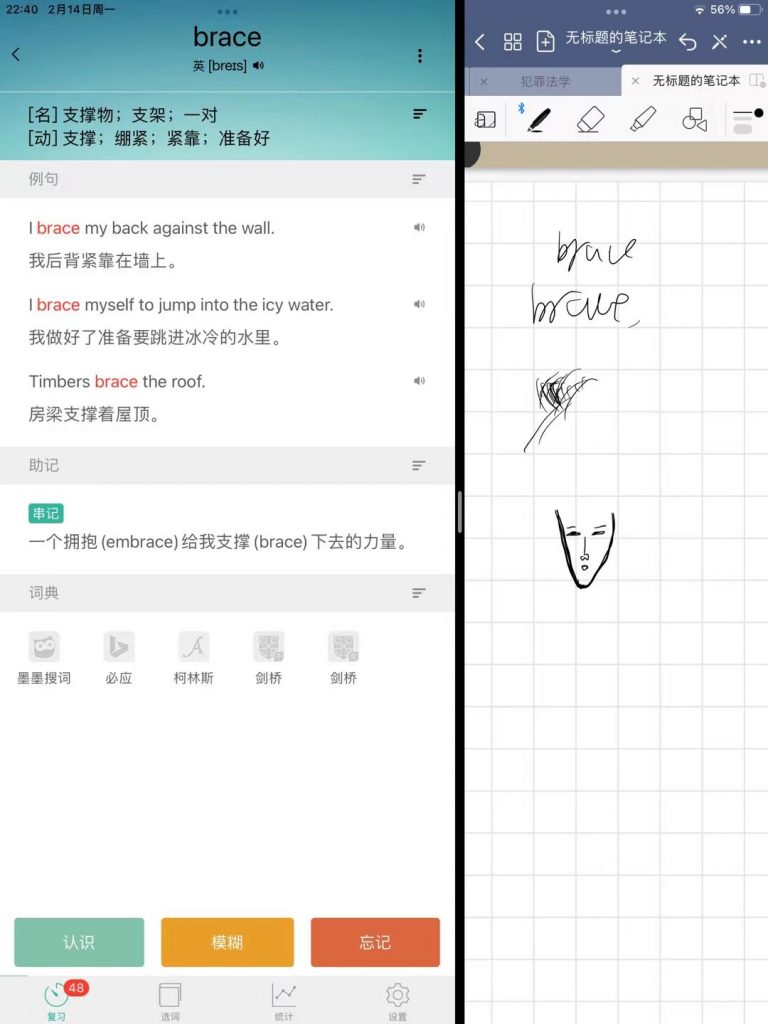The width and height of the screenshot is (768, 1024).
Task: Tap the red 忘记 button
Action: pos(375,942)
